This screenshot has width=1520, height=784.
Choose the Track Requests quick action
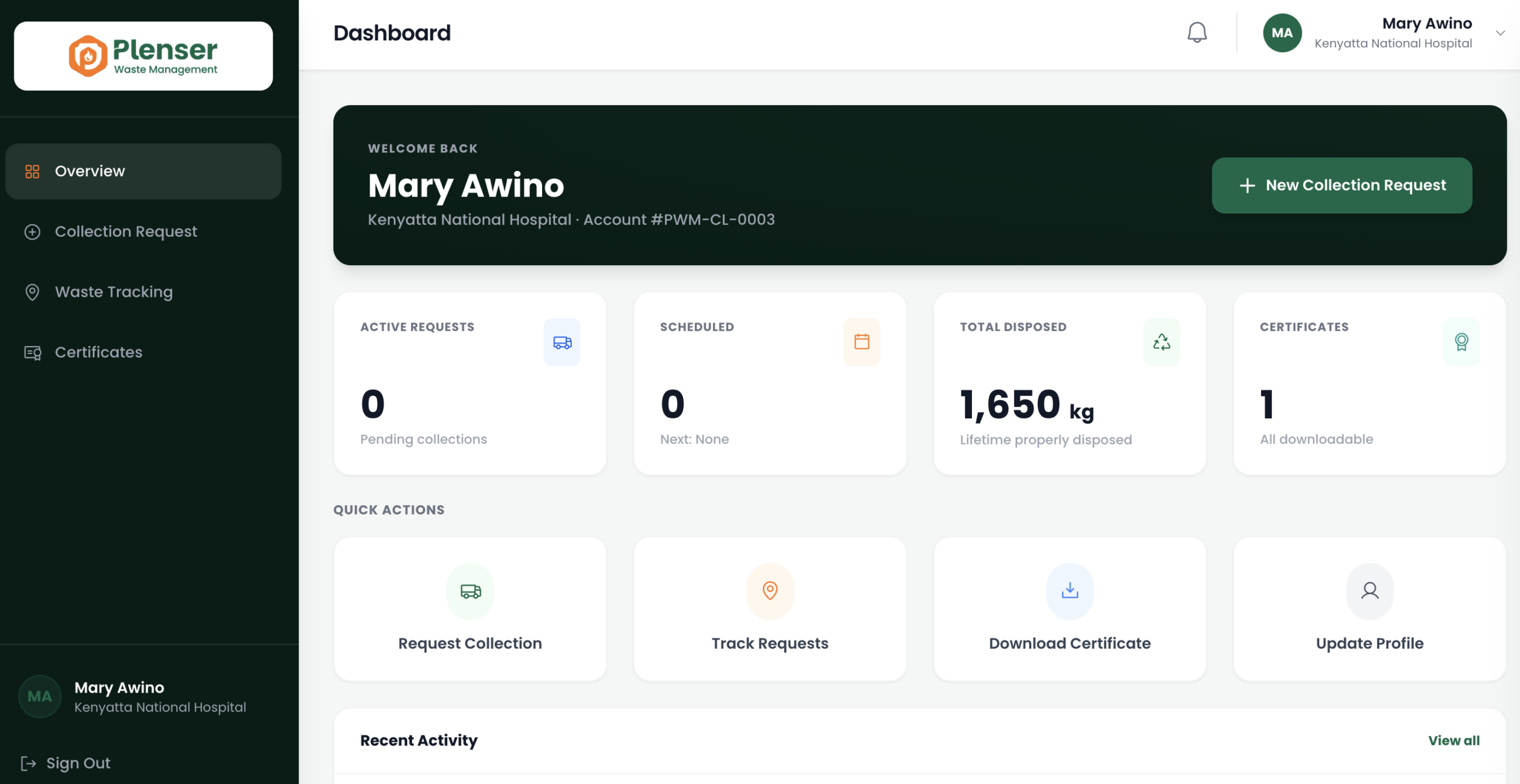click(770, 609)
